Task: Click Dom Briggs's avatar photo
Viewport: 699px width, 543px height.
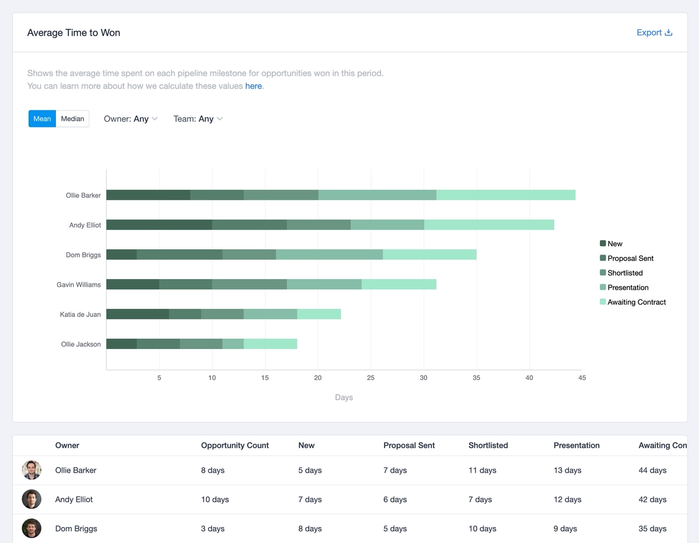Action: click(x=32, y=528)
